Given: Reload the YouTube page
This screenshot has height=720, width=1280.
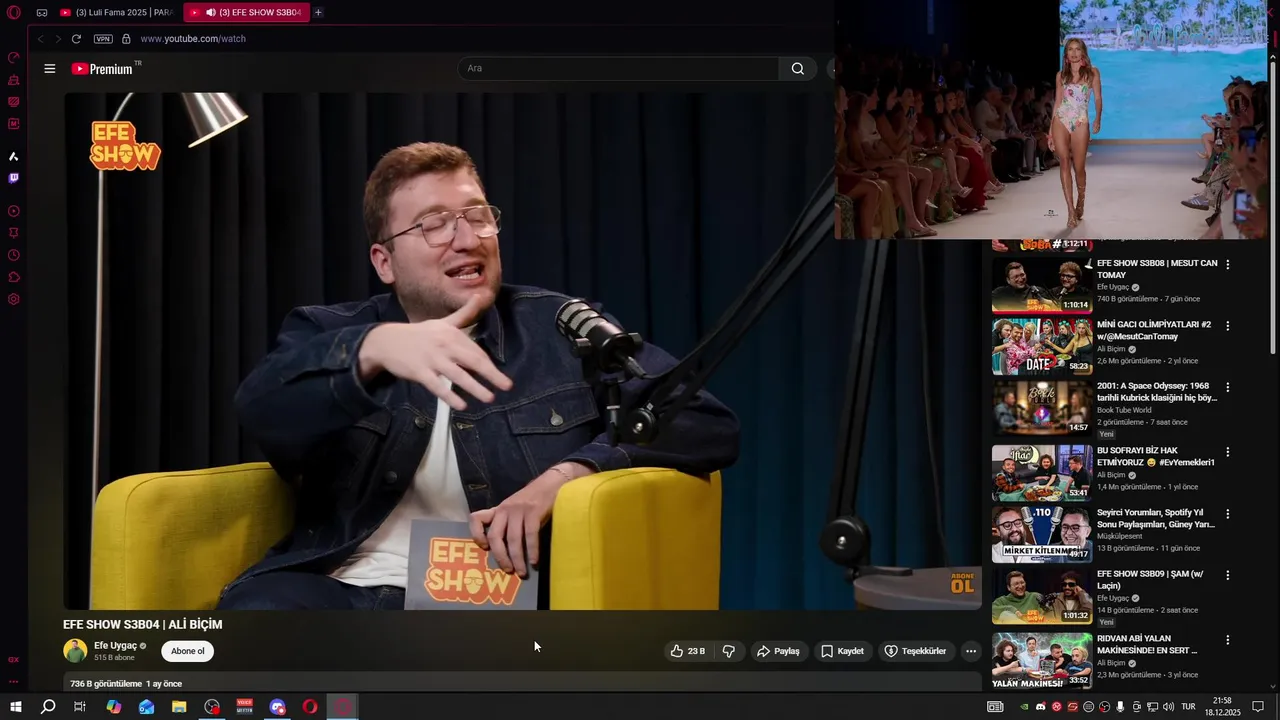Looking at the screenshot, I should coord(76,39).
